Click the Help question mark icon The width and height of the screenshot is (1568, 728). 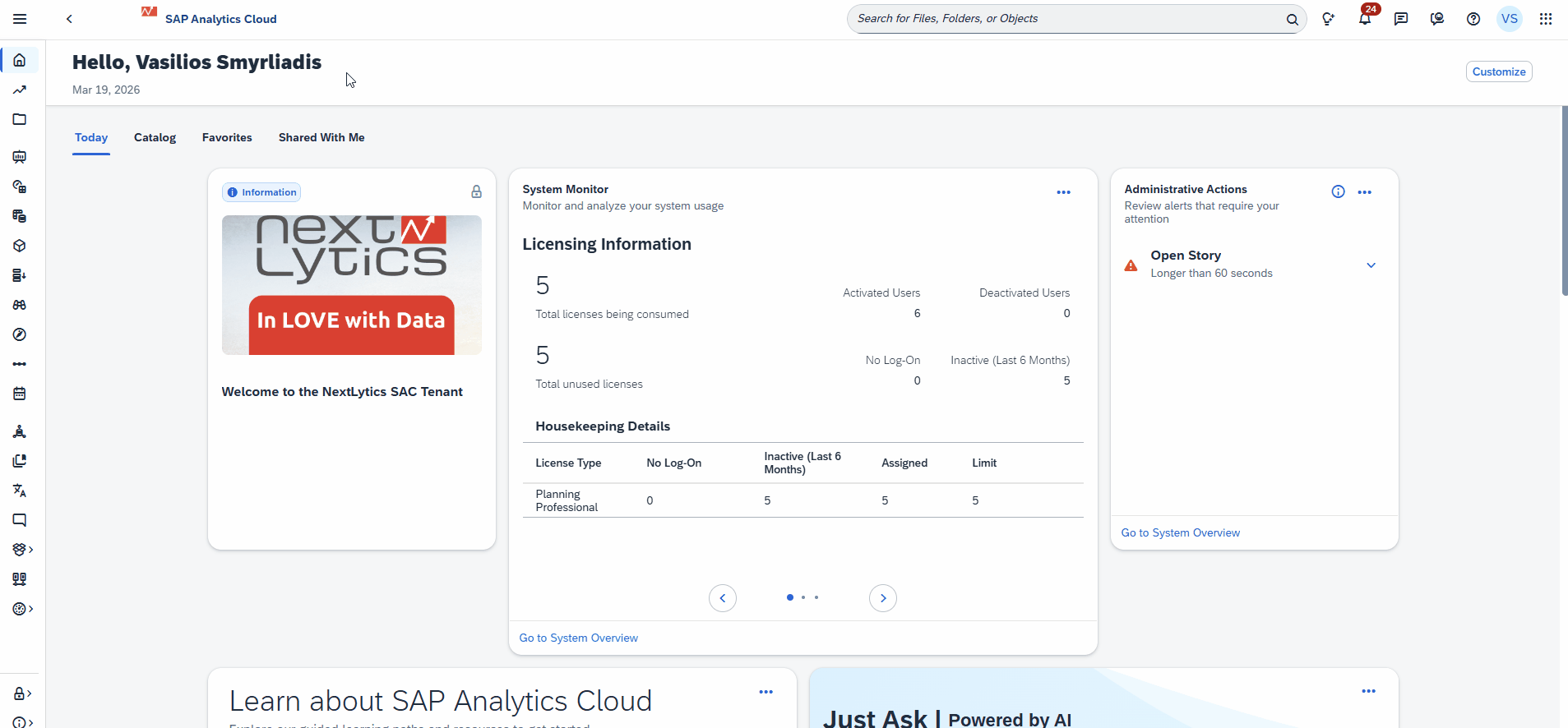coord(1473,19)
